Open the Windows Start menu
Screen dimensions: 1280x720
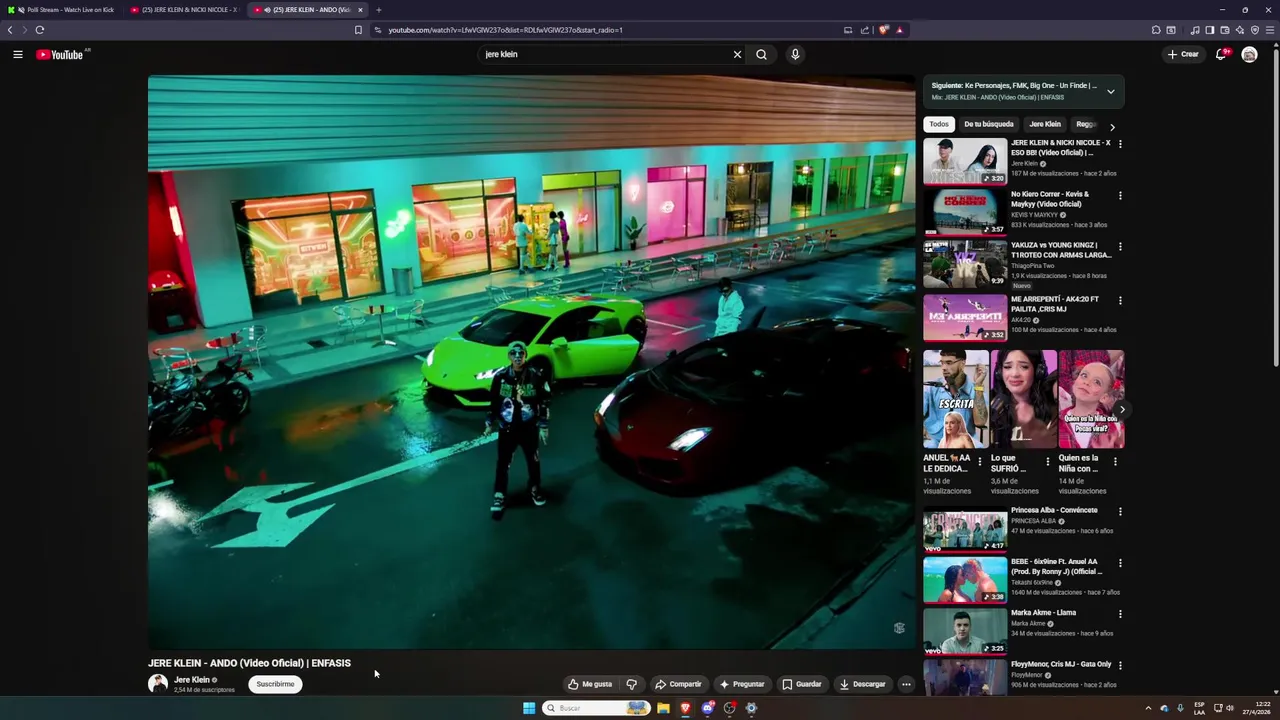coord(529,708)
